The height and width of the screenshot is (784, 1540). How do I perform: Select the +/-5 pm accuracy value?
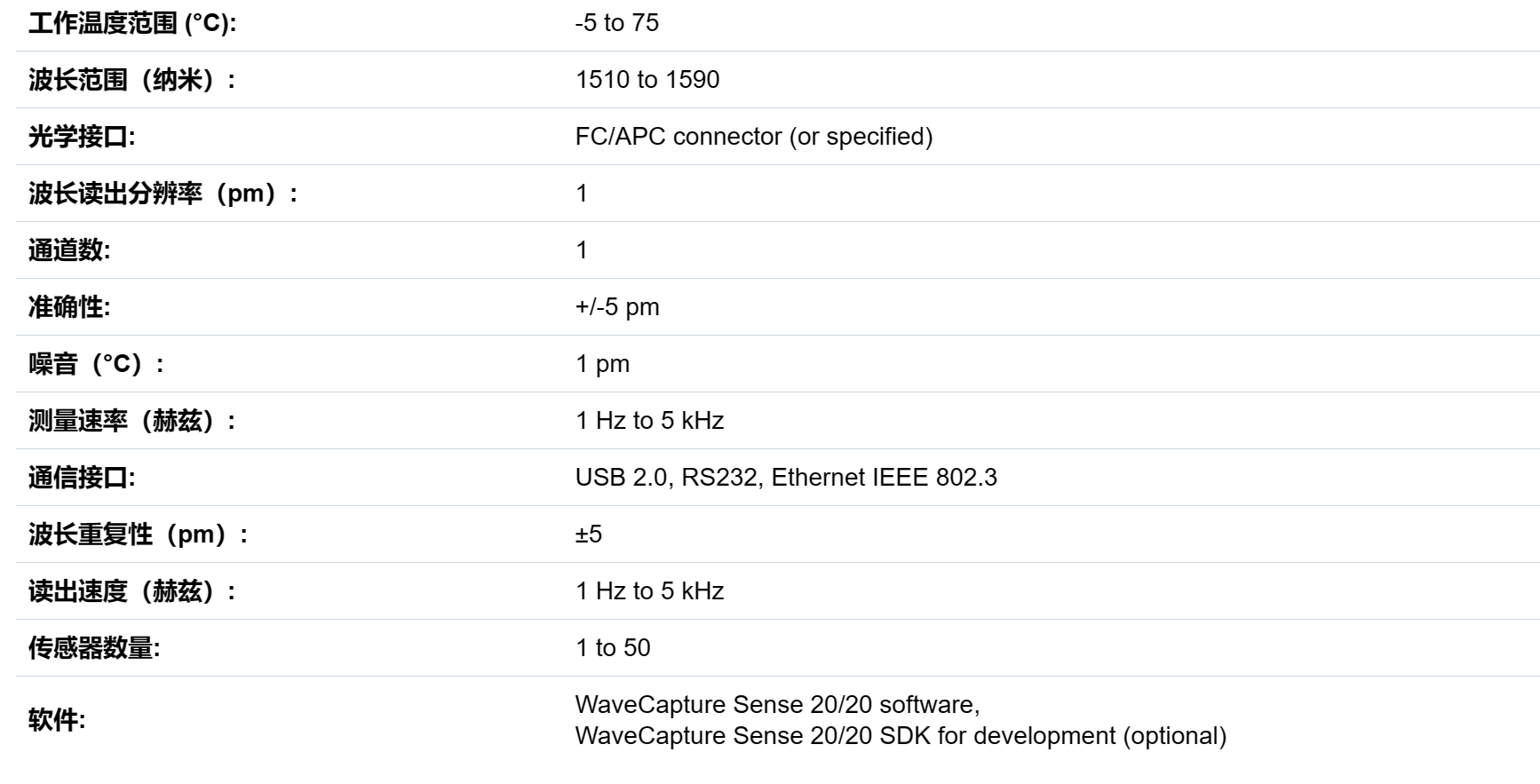617,307
